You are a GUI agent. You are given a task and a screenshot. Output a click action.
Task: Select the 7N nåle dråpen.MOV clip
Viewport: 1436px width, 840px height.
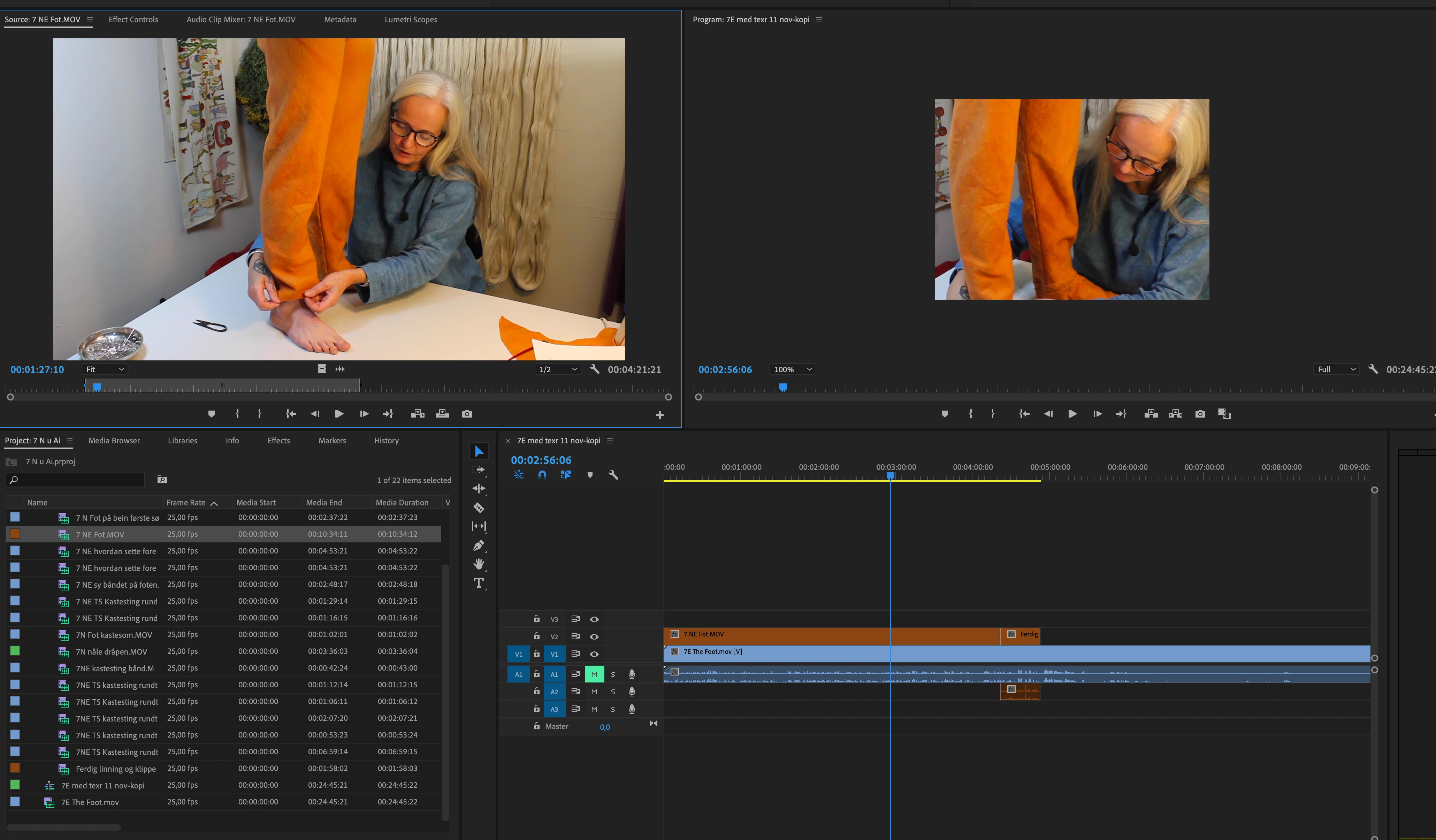(x=111, y=651)
